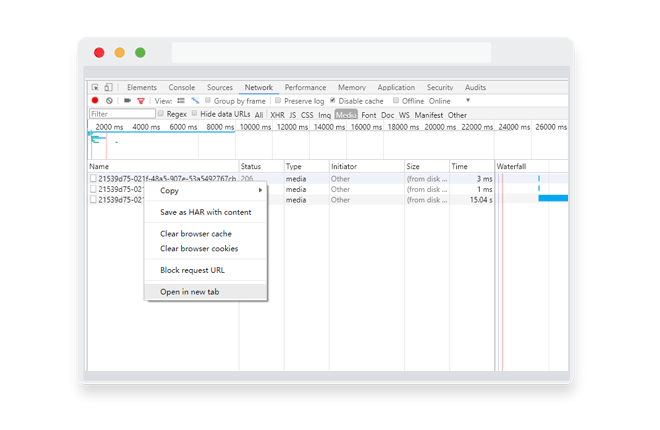Viewport: 660px width, 430px height.
Task: Sort by the Initiator column header
Action: coord(367,166)
